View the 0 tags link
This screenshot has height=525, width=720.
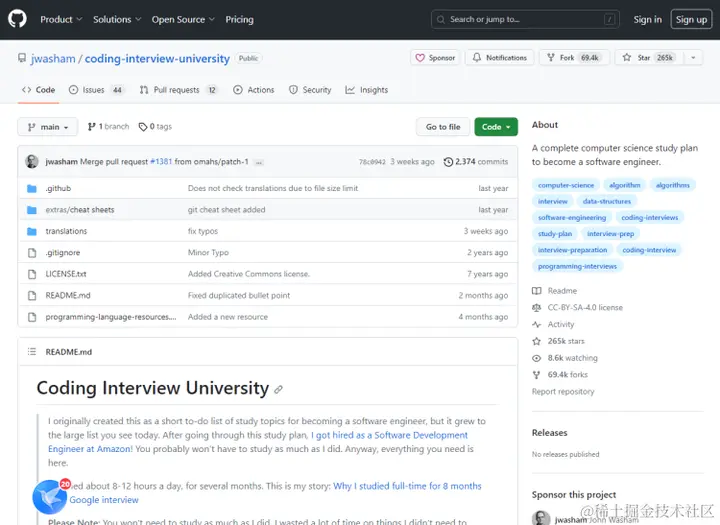click(x=155, y=126)
